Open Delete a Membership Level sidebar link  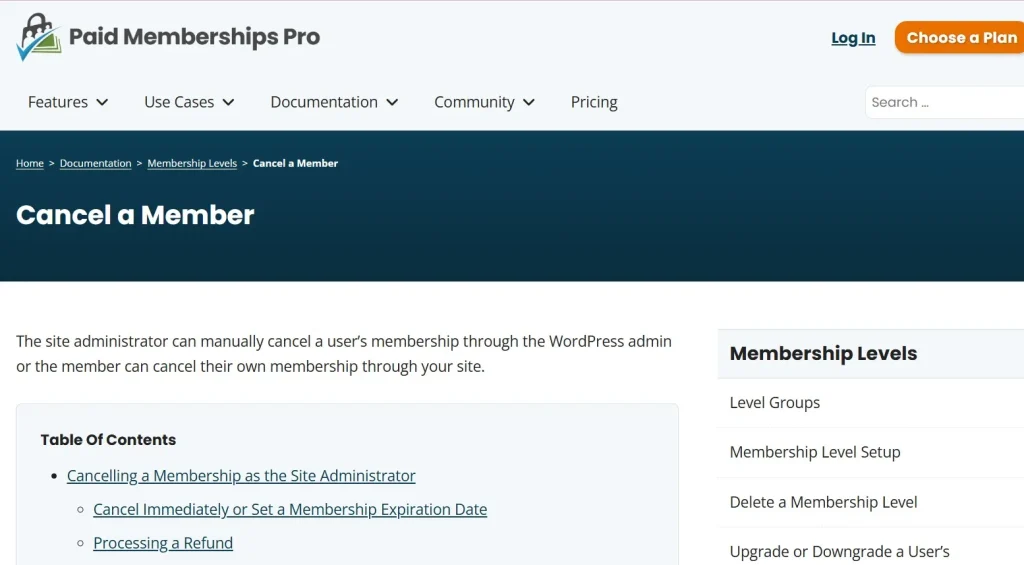coord(823,502)
